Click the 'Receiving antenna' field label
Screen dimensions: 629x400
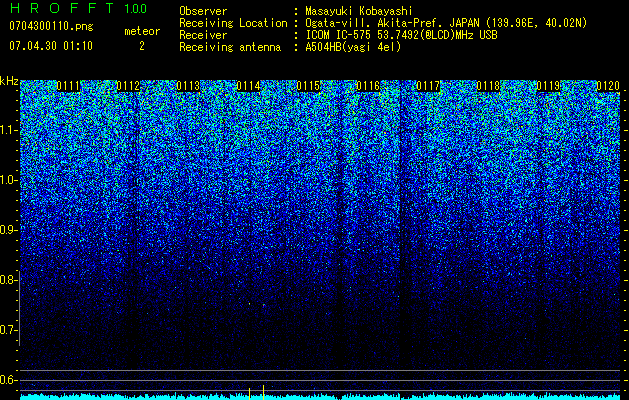(230, 47)
